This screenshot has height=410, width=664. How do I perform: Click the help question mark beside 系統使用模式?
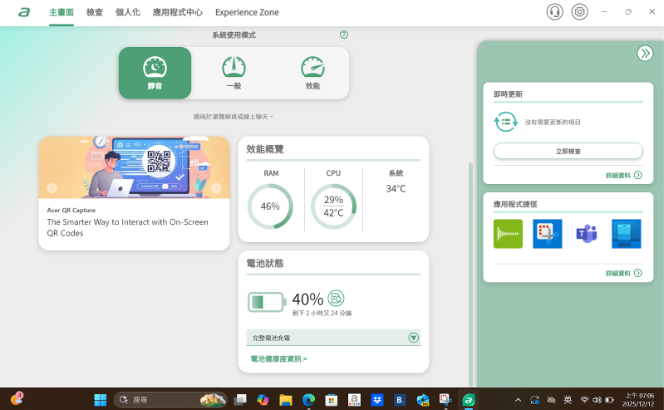tap(344, 34)
